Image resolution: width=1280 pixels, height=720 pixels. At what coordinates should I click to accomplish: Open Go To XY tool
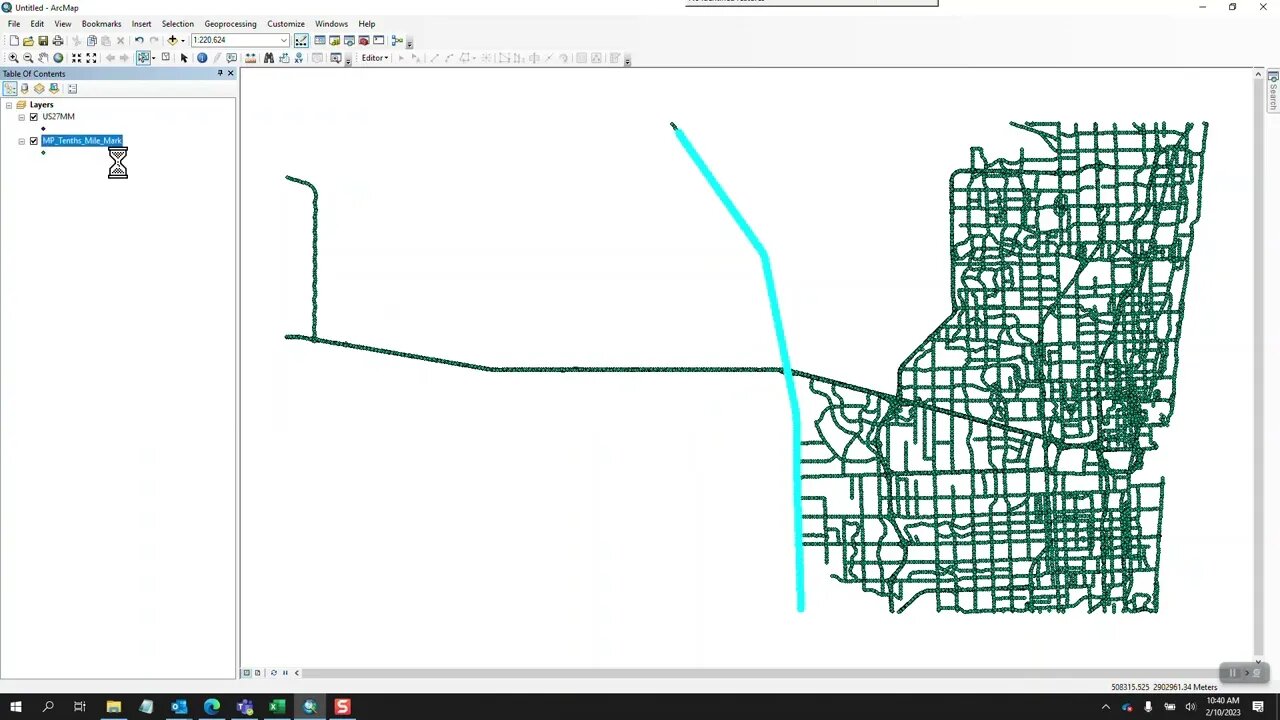(x=299, y=58)
